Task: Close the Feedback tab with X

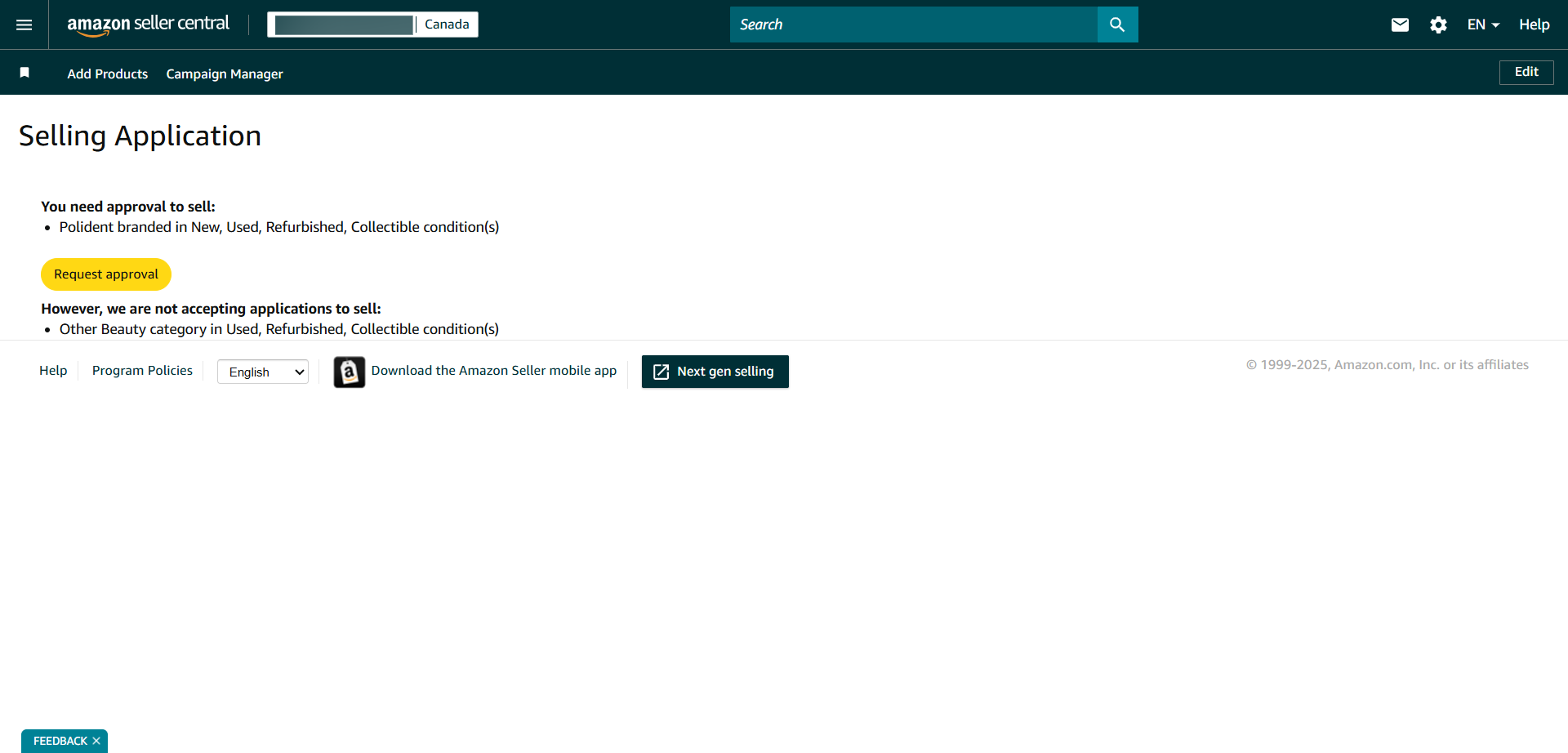Action: tap(96, 741)
